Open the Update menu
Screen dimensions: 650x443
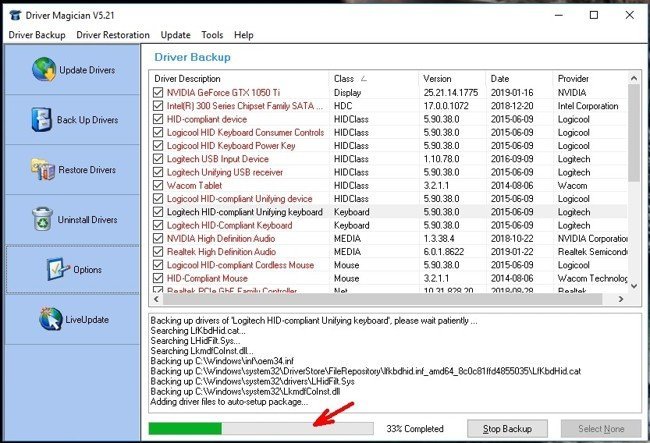175,35
